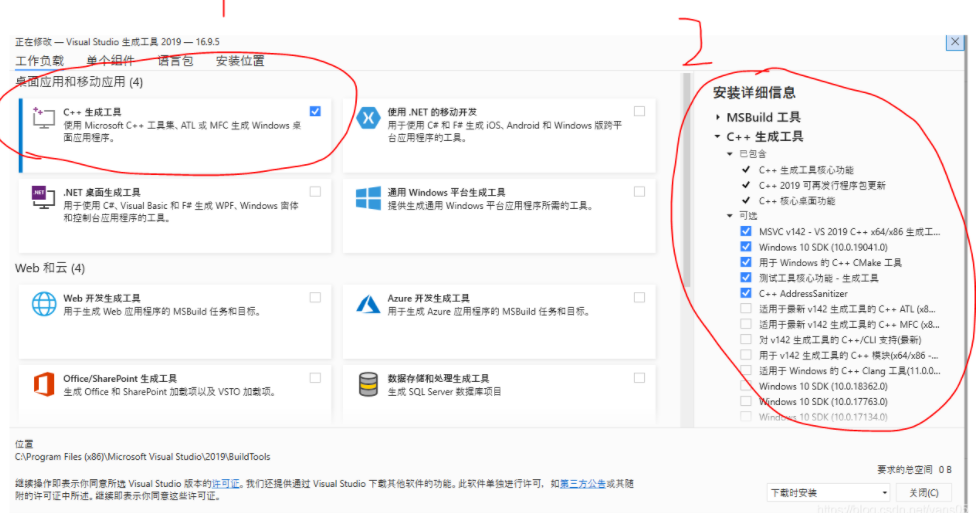Image resolution: width=976 pixels, height=513 pixels.
Task: Click the Office/SharePoint 生成工具 icon
Action: [44, 384]
